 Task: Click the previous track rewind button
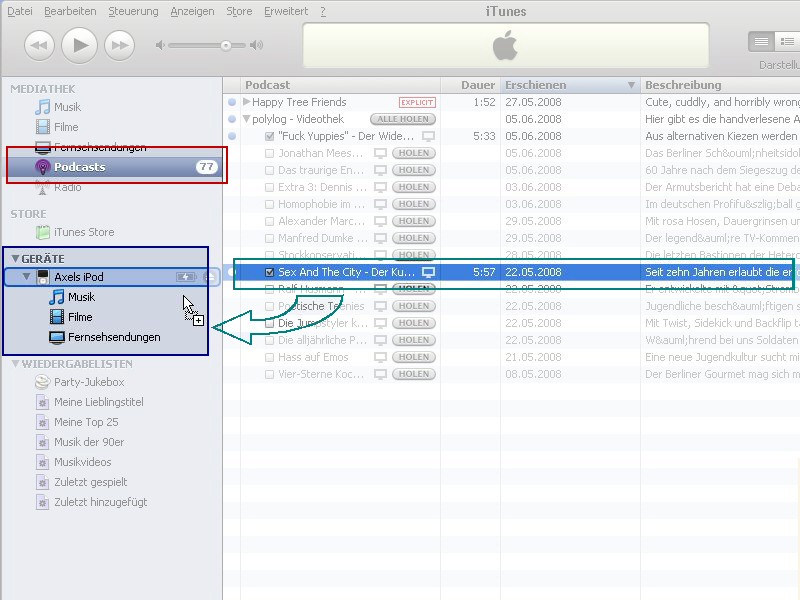[x=39, y=45]
